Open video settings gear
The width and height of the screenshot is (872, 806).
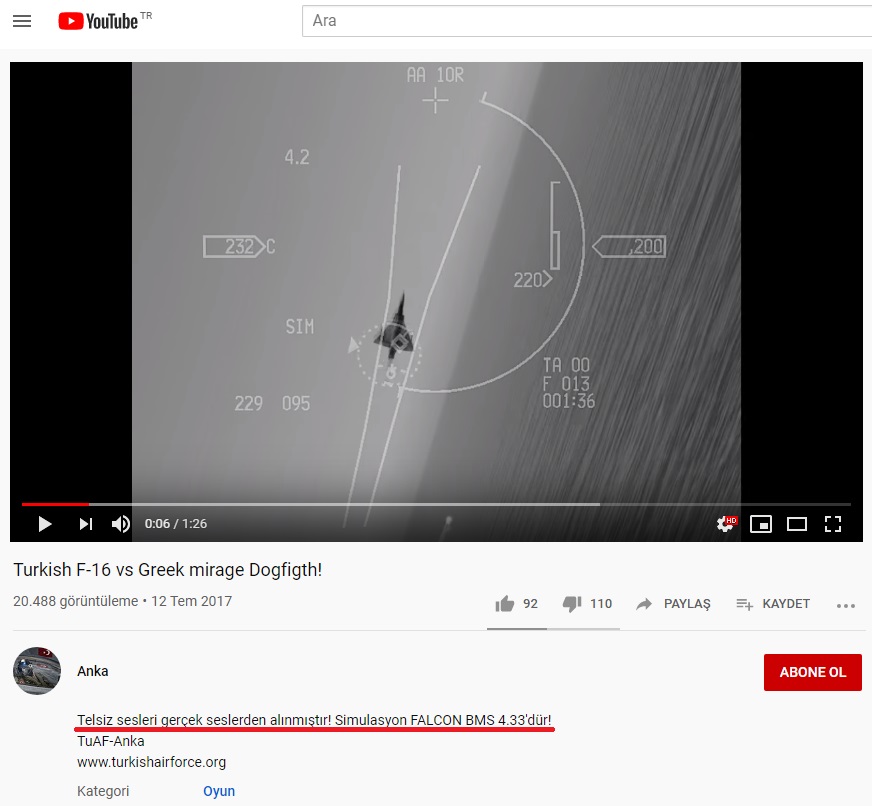726,523
